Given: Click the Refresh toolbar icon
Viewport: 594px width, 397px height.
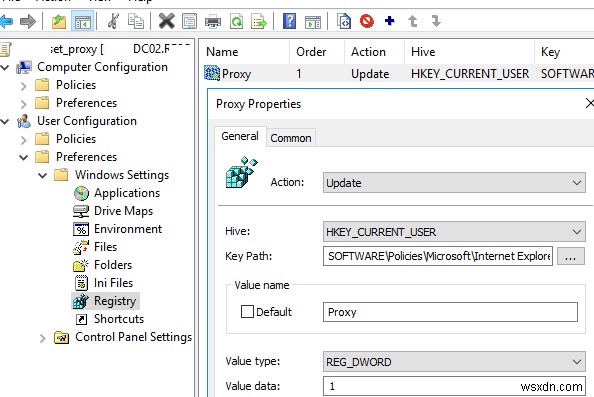Looking at the screenshot, I should 236,21.
